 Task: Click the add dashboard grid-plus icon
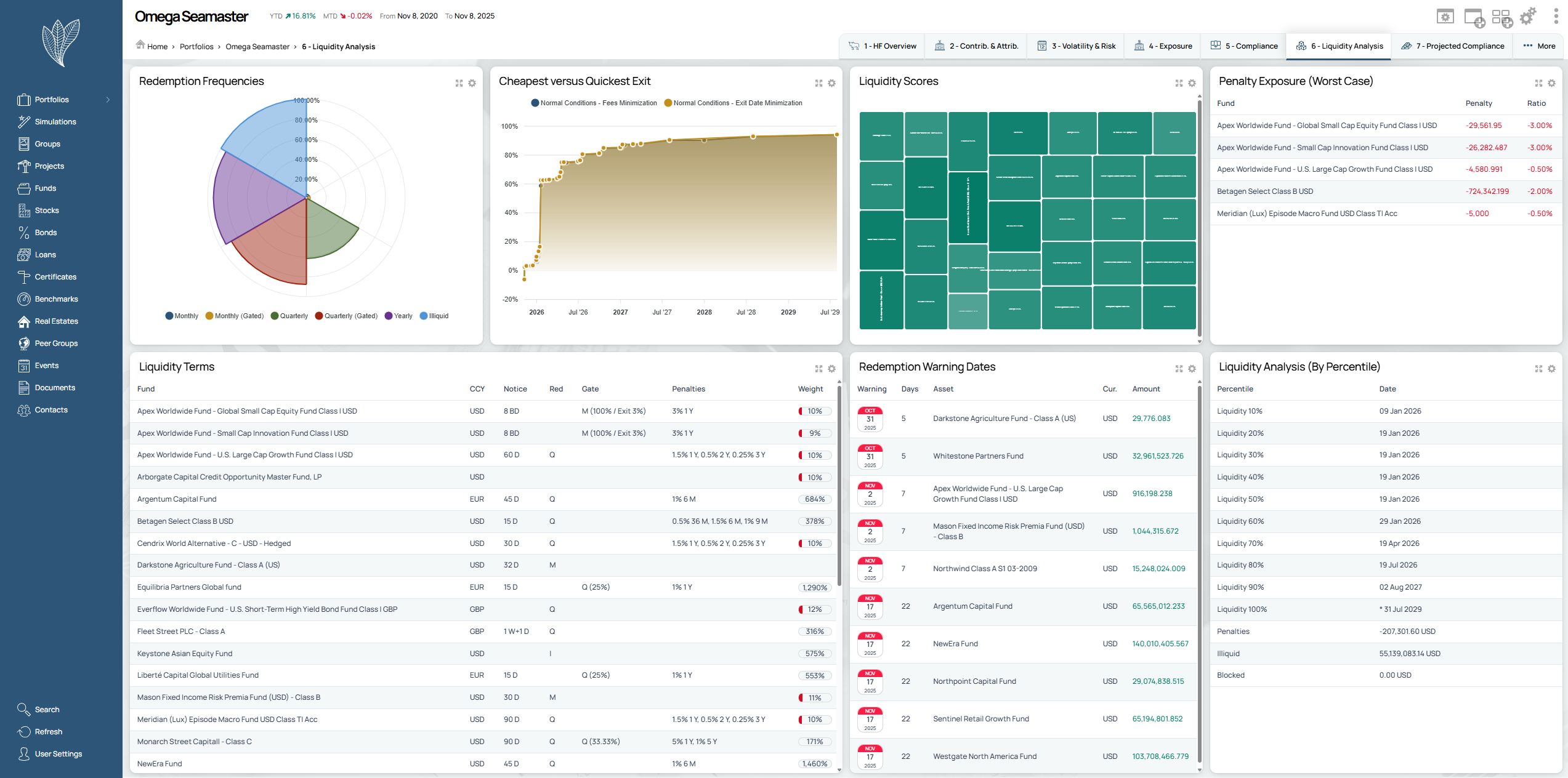tap(1501, 17)
